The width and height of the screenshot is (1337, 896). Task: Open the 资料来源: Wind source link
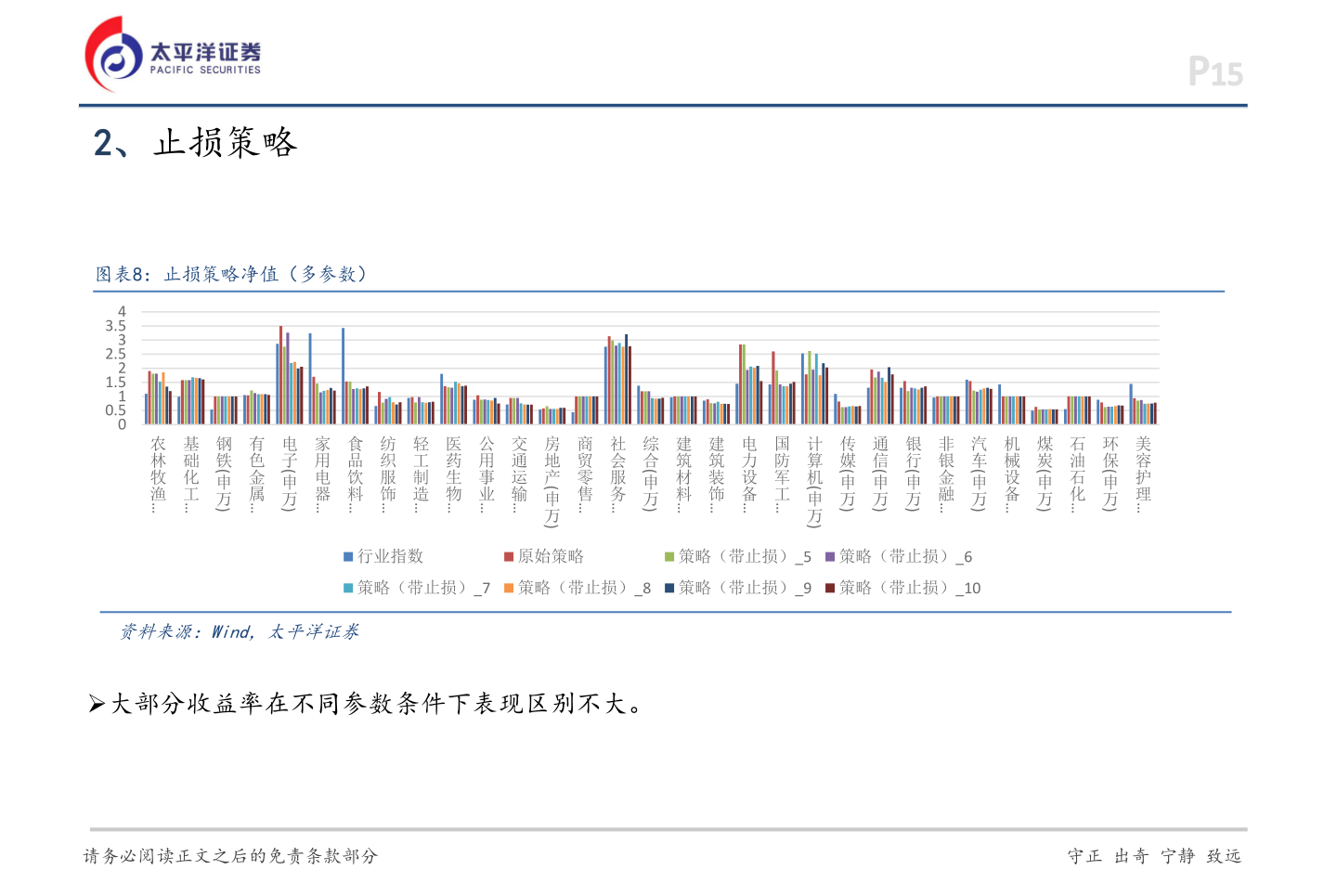[x=240, y=631]
